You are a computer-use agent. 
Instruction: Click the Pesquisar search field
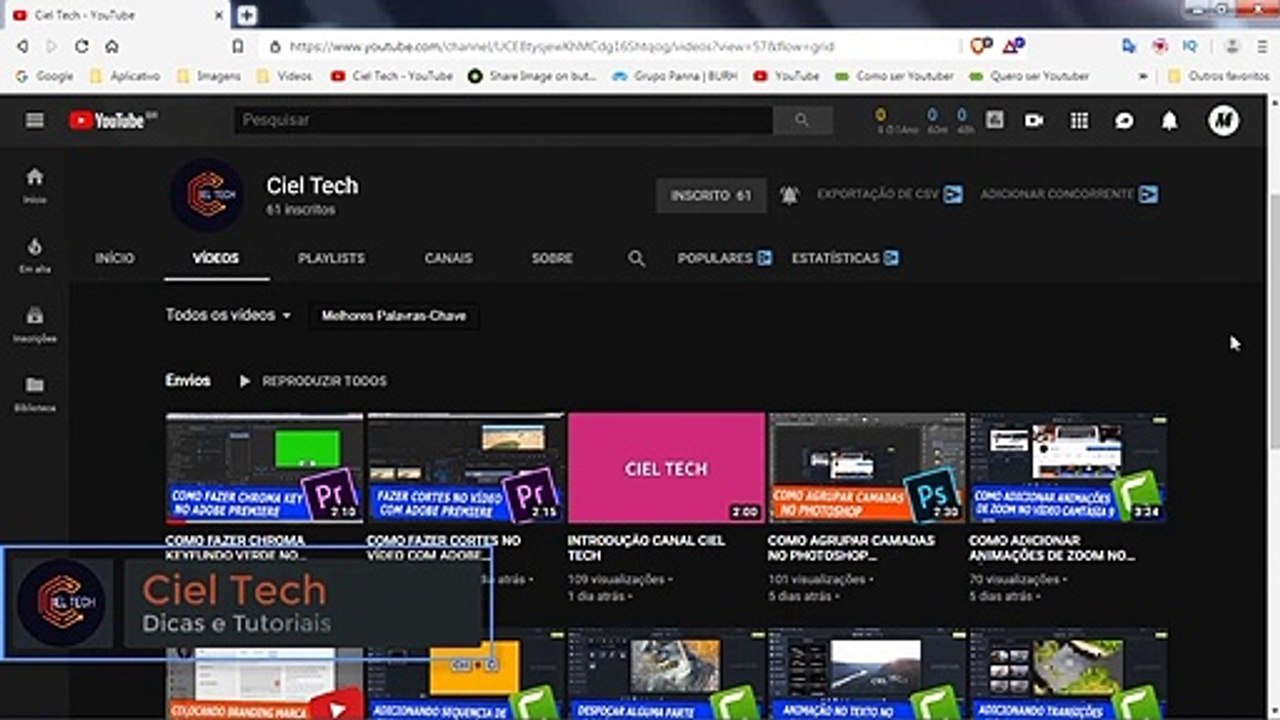click(x=504, y=120)
